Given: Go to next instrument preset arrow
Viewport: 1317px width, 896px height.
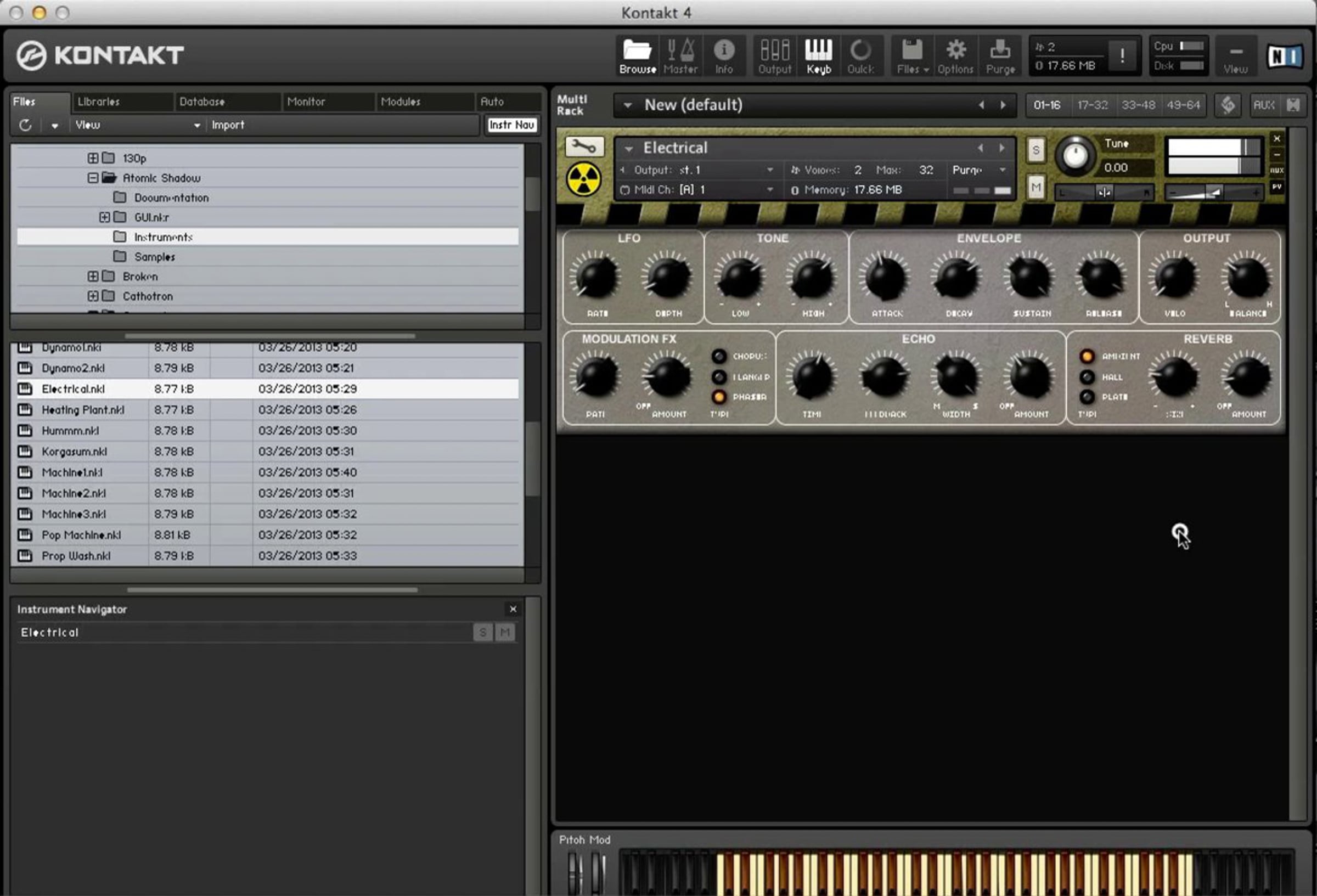Looking at the screenshot, I should click(1002, 148).
